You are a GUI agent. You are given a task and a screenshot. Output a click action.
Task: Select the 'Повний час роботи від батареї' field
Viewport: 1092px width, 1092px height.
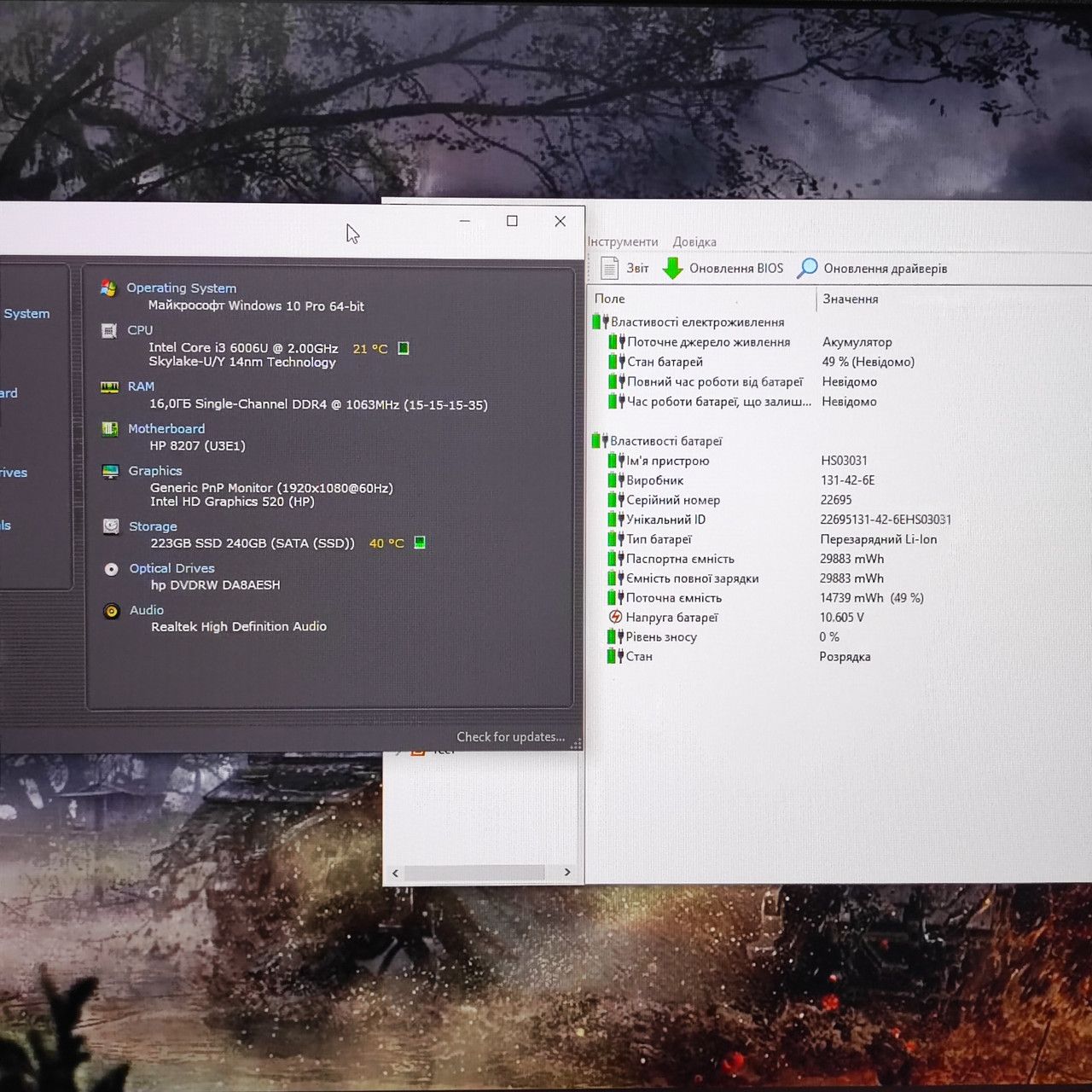715,382
